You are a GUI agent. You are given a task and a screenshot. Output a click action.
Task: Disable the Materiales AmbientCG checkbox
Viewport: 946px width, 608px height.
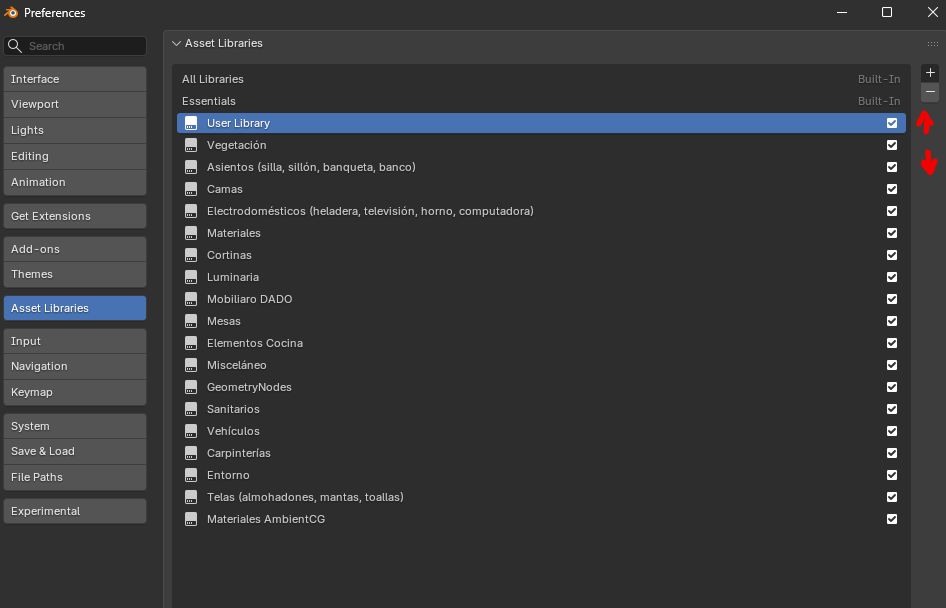(892, 519)
